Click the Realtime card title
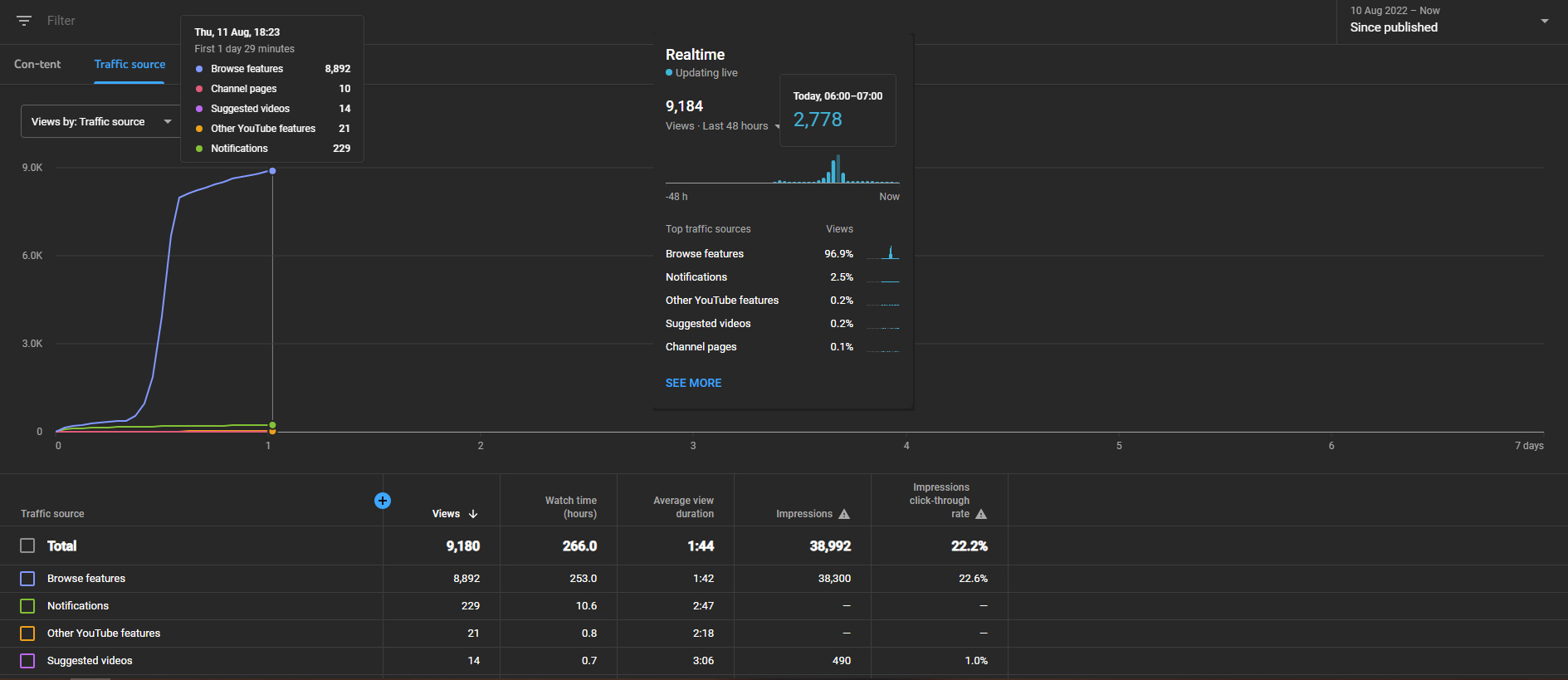Viewport: 1568px width, 680px height. [x=696, y=55]
